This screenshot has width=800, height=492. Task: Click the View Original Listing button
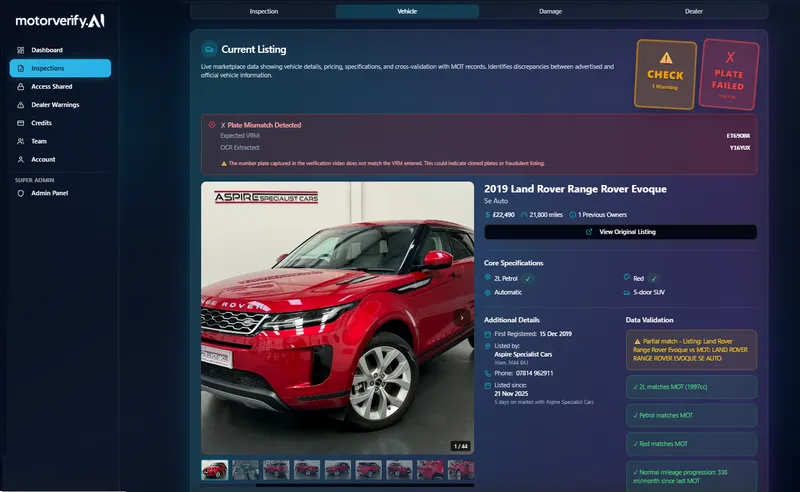(620, 232)
